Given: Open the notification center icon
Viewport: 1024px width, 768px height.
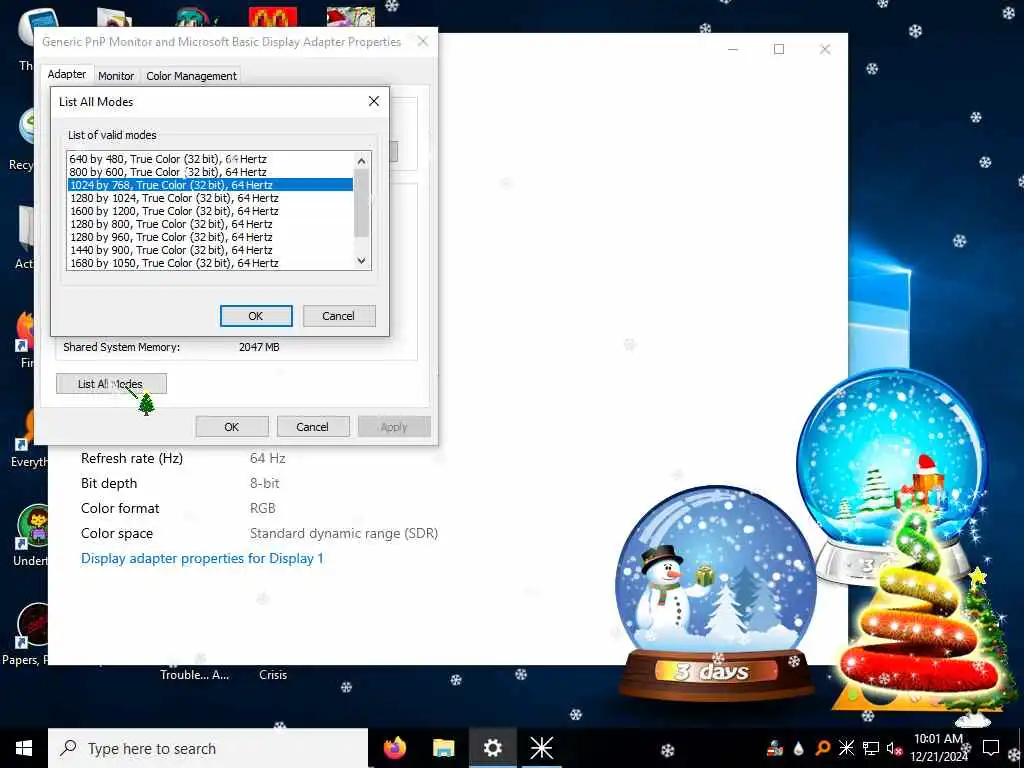Looking at the screenshot, I should [x=991, y=748].
